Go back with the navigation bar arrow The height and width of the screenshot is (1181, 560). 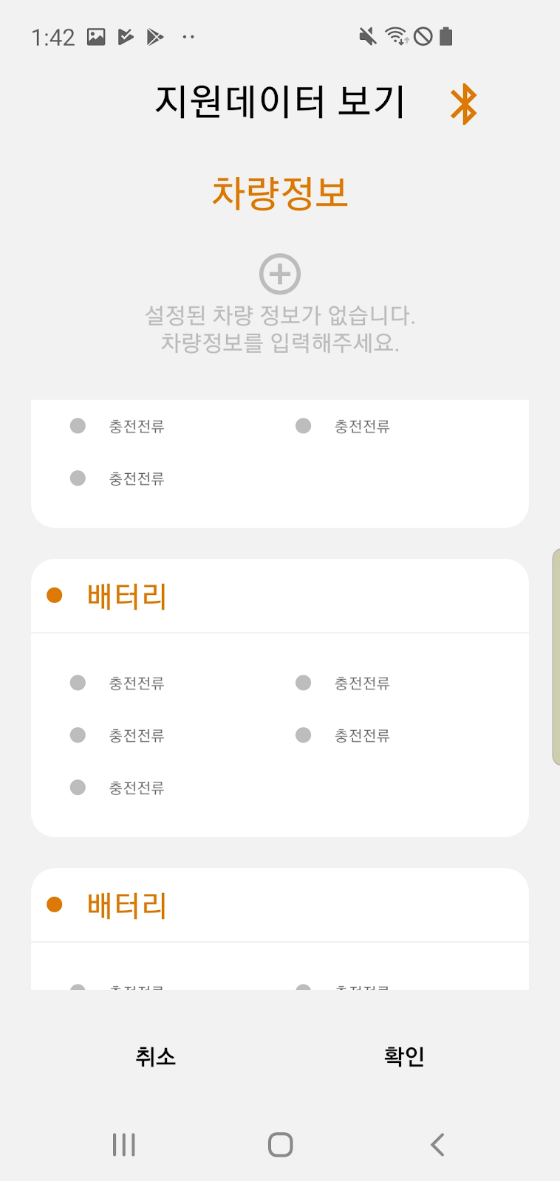pos(437,1144)
